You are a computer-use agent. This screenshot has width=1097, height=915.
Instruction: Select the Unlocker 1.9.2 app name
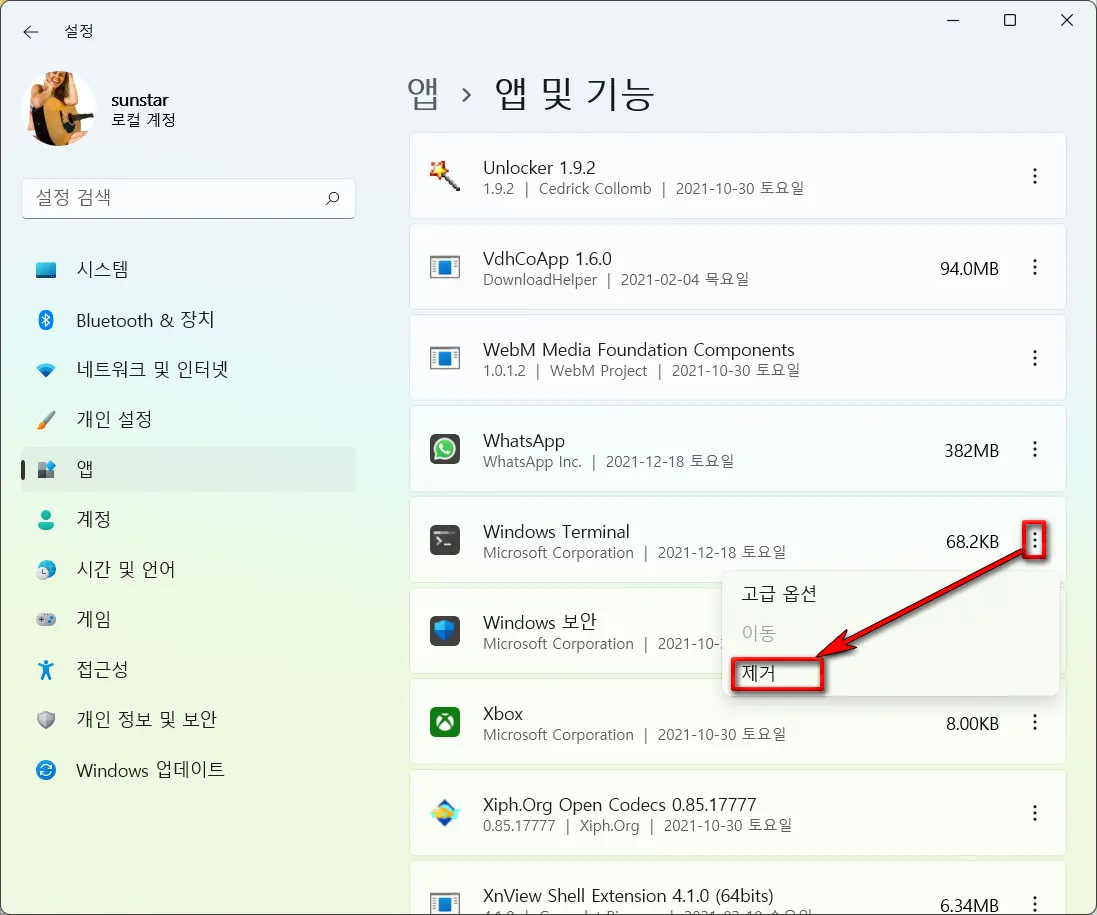(x=539, y=168)
